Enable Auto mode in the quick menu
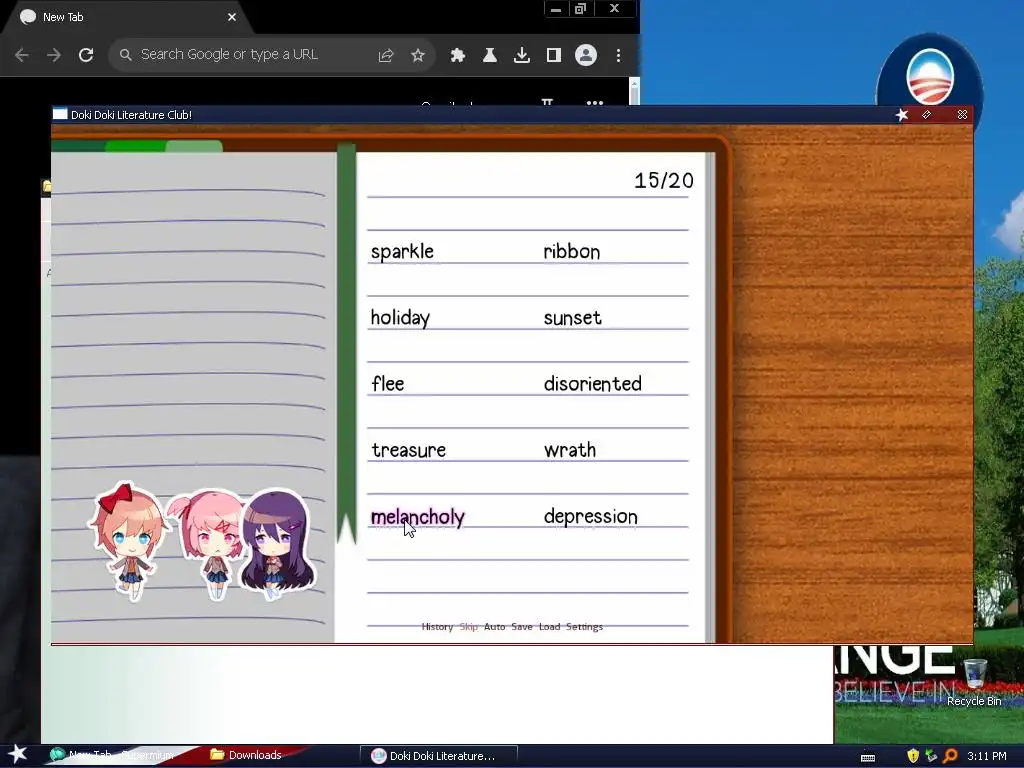The height and width of the screenshot is (768, 1024). click(494, 627)
